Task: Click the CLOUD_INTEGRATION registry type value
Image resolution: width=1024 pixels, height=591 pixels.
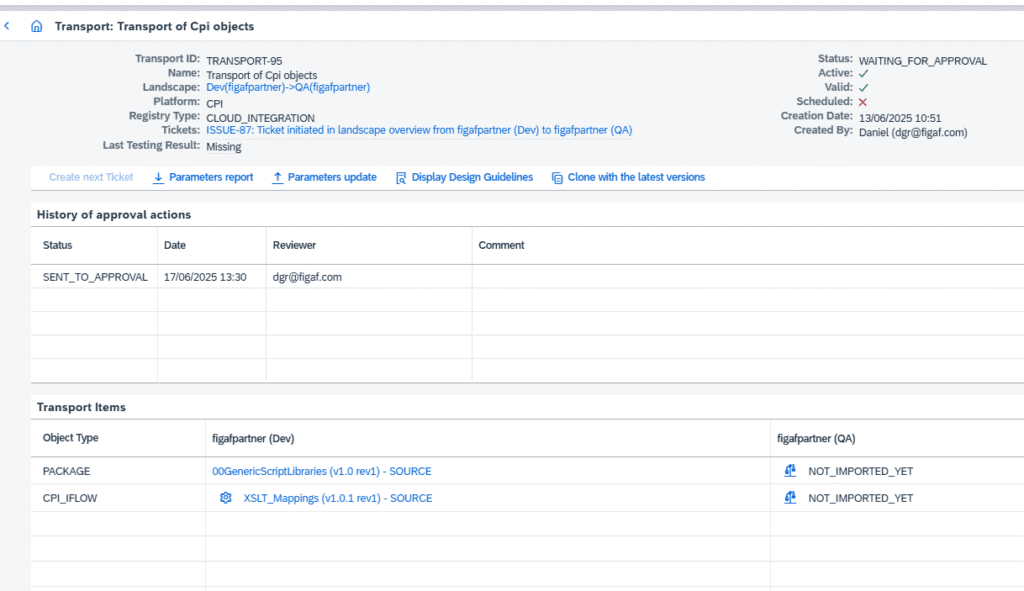Action: [261, 118]
